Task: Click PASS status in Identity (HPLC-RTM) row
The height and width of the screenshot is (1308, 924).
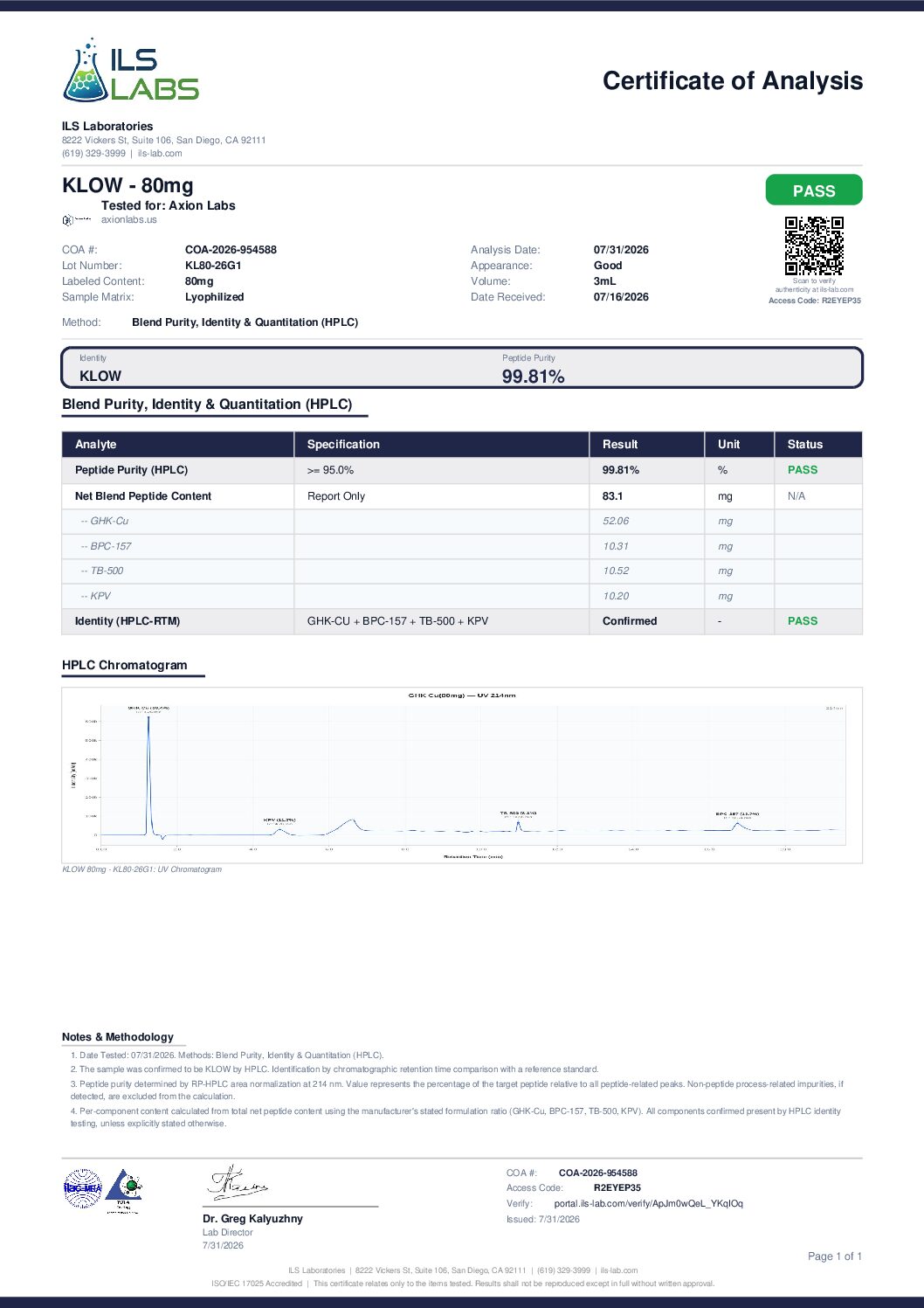Action: pos(803,621)
